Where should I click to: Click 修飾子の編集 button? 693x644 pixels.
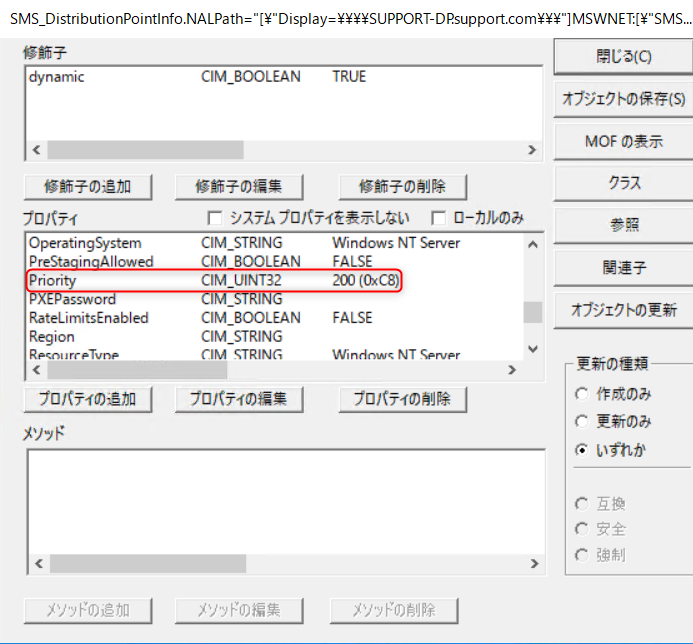(x=239, y=187)
